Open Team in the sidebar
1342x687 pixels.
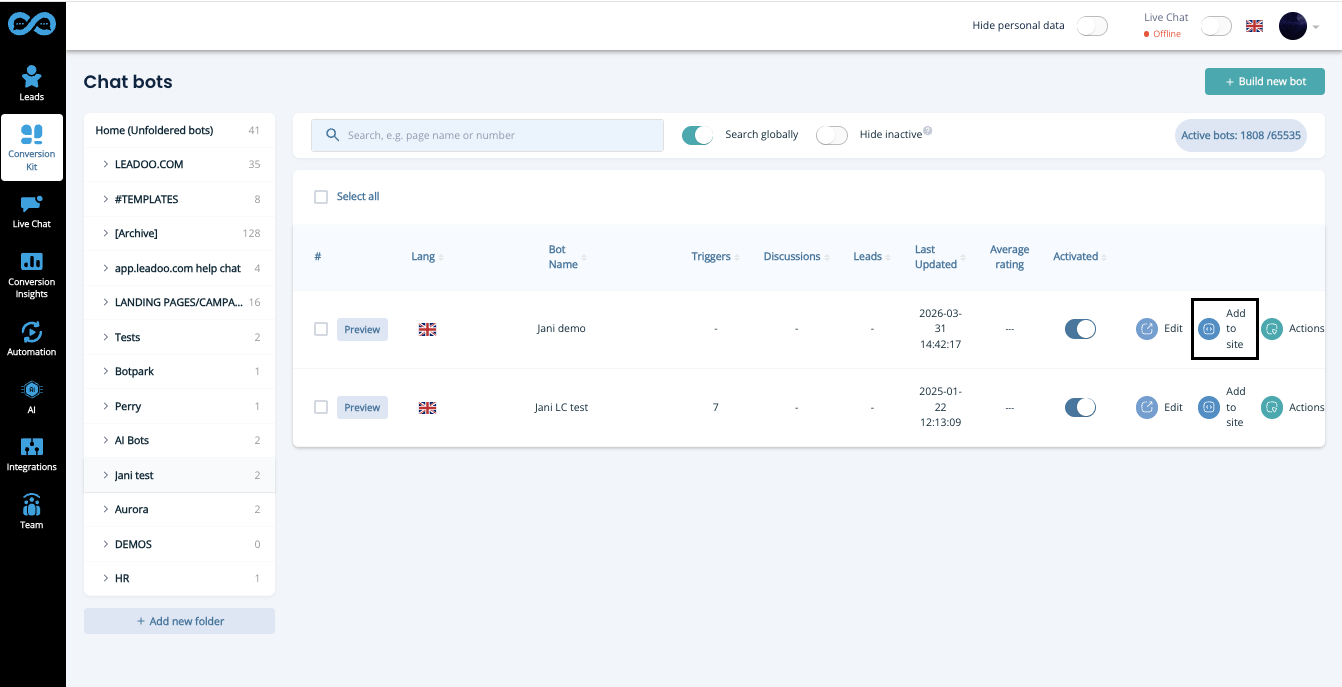coord(32,511)
